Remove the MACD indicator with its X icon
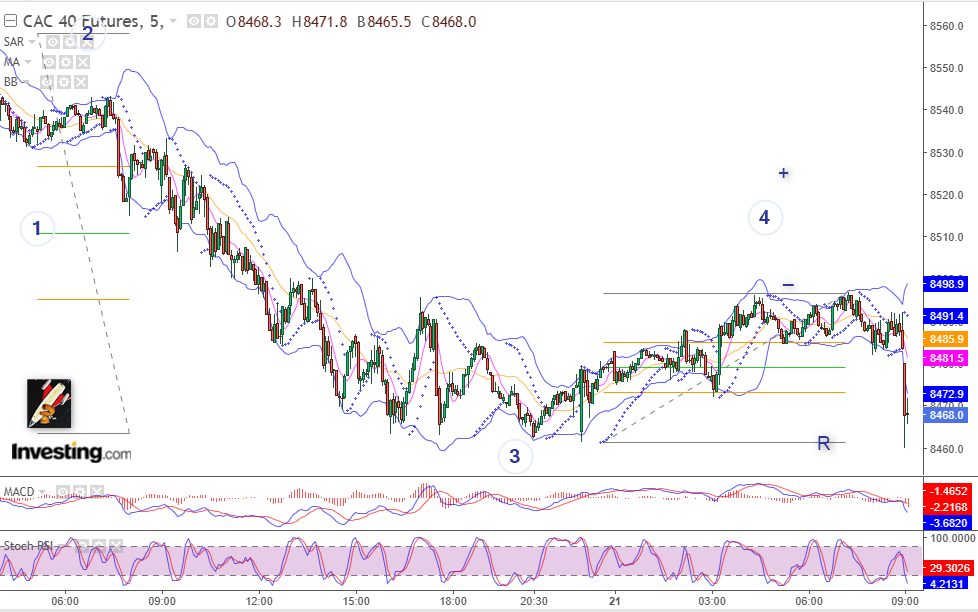The height and width of the screenshot is (612, 978). click(97, 492)
